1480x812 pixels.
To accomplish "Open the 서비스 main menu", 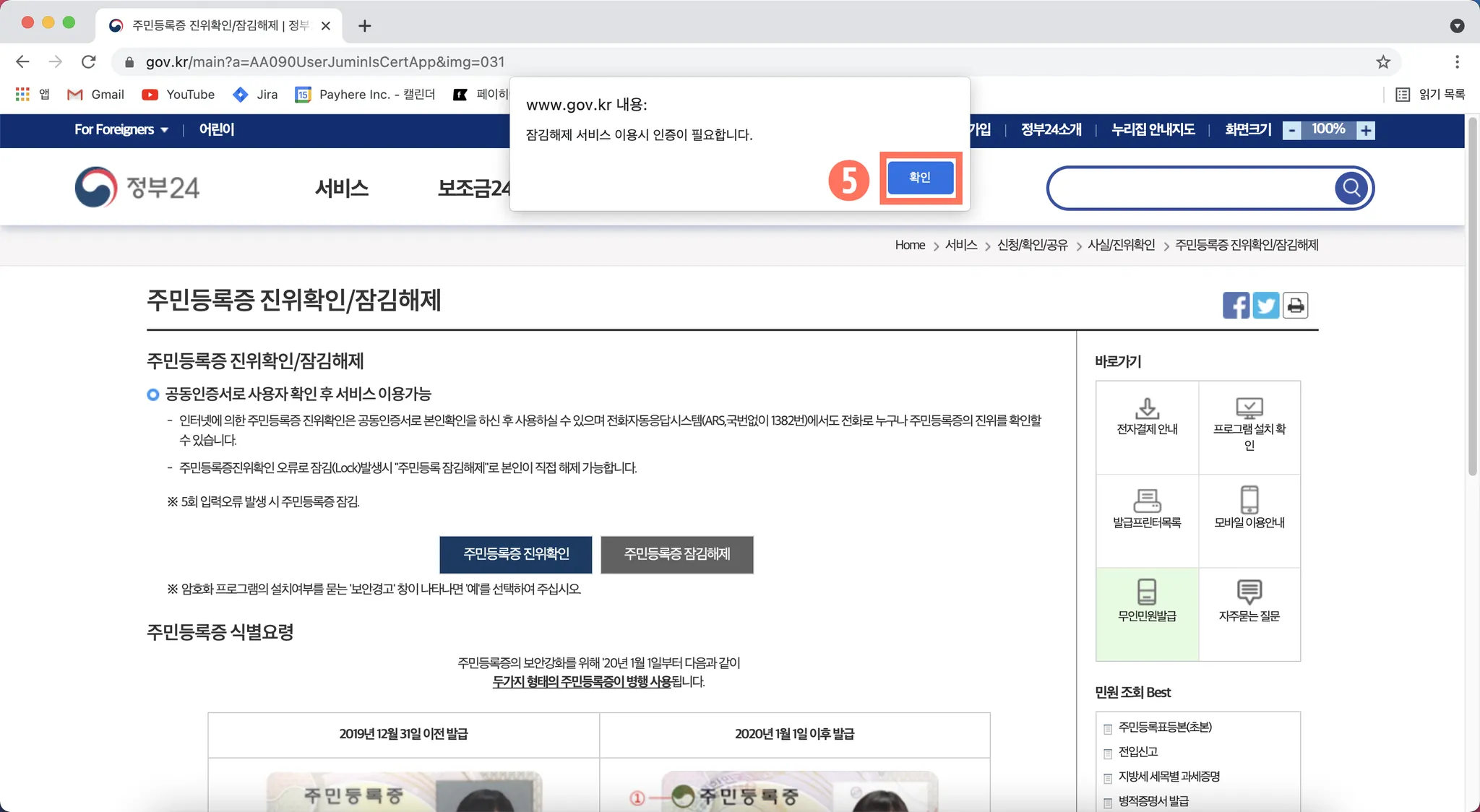I will click(342, 189).
